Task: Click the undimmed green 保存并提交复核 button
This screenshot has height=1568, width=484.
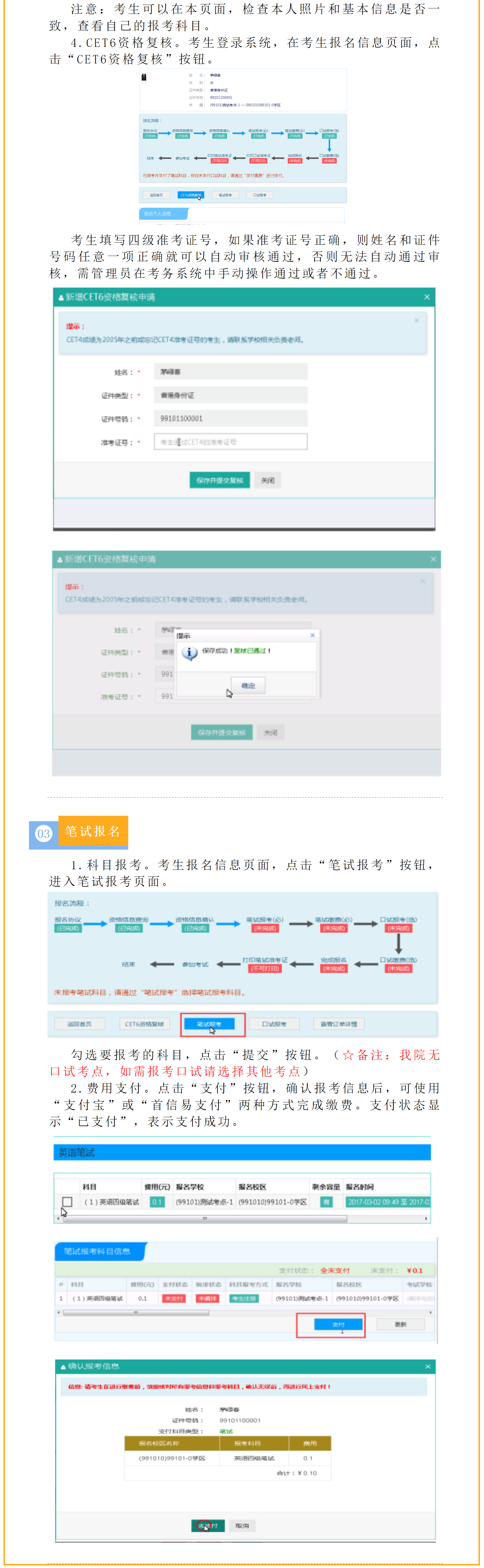Action: pos(220,480)
